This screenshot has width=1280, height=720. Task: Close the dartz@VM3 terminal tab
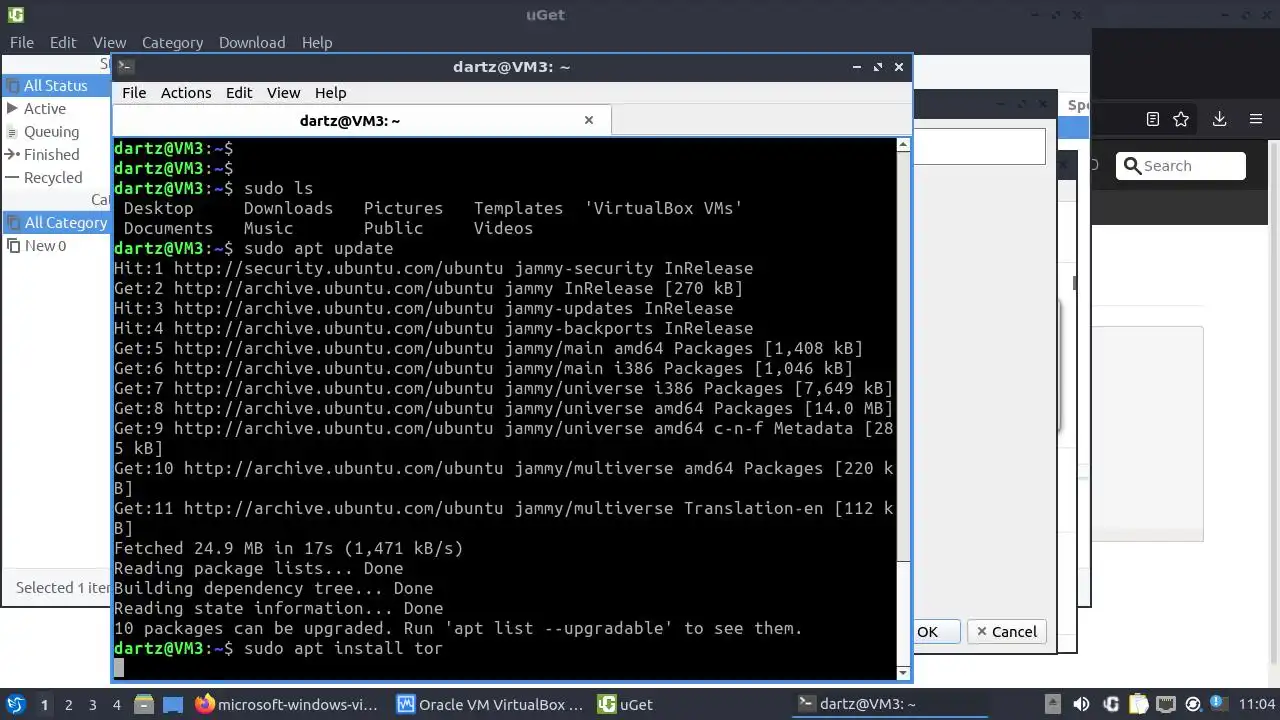coord(589,120)
